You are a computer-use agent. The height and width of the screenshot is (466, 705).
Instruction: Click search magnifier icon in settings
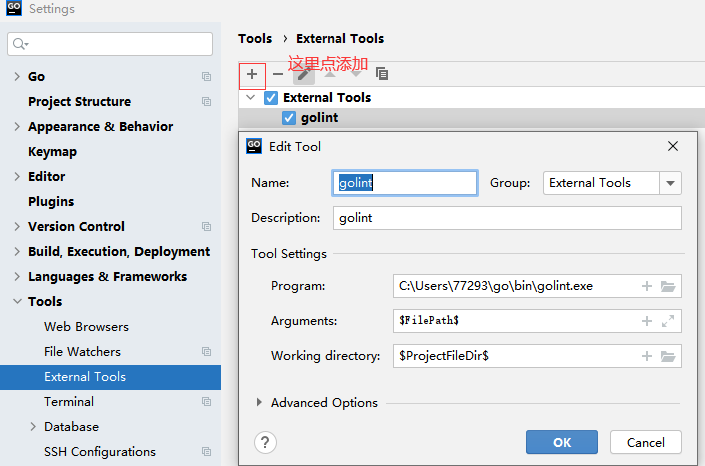click(x=20, y=44)
